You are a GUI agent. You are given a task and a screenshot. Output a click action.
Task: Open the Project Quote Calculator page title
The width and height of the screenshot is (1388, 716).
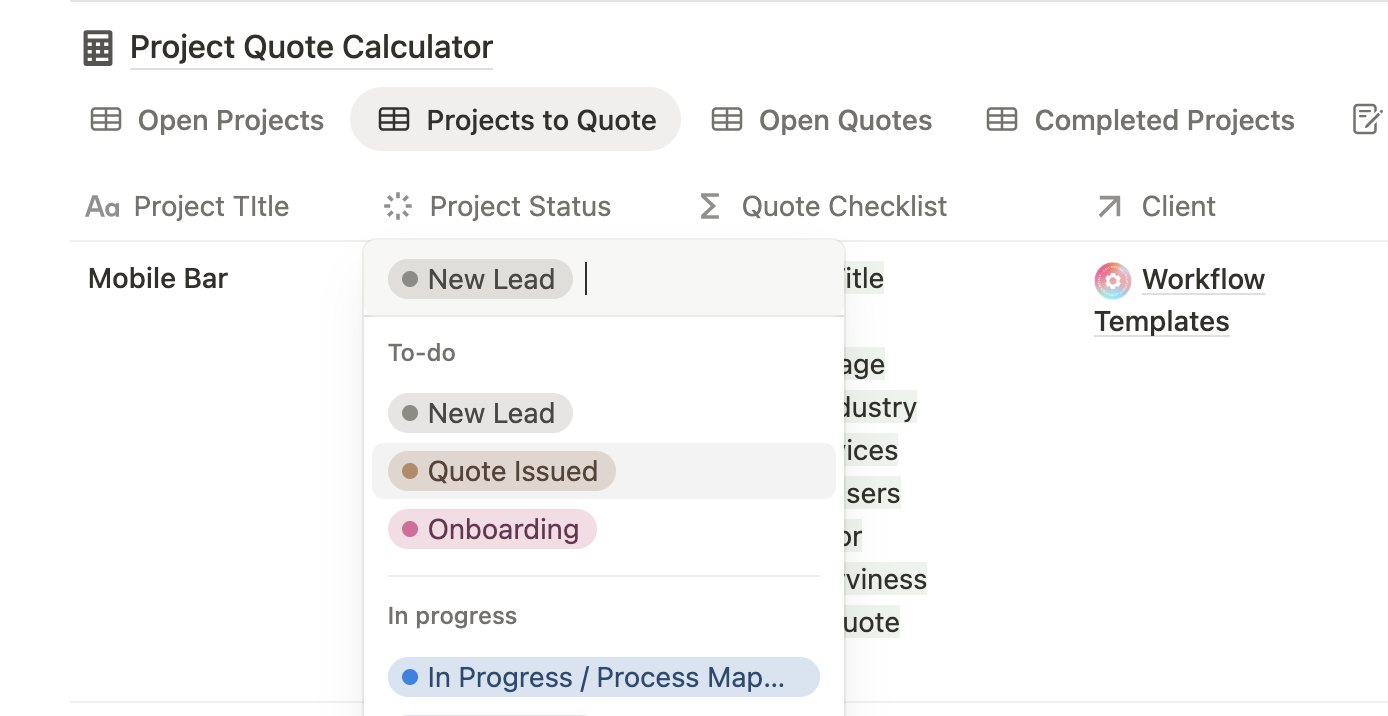pyautogui.click(x=311, y=48)
